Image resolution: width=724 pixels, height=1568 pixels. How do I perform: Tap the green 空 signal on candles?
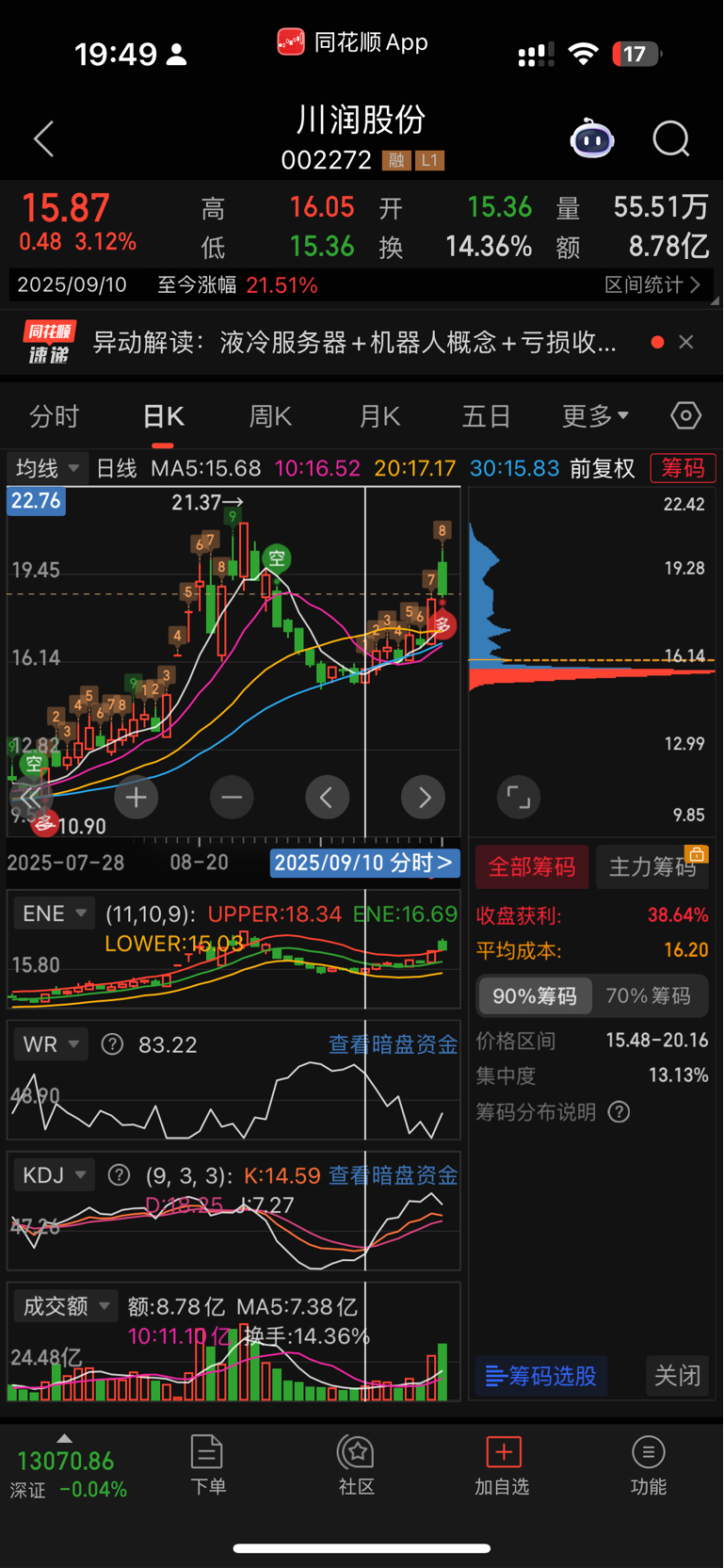click(x=277, y=558)
